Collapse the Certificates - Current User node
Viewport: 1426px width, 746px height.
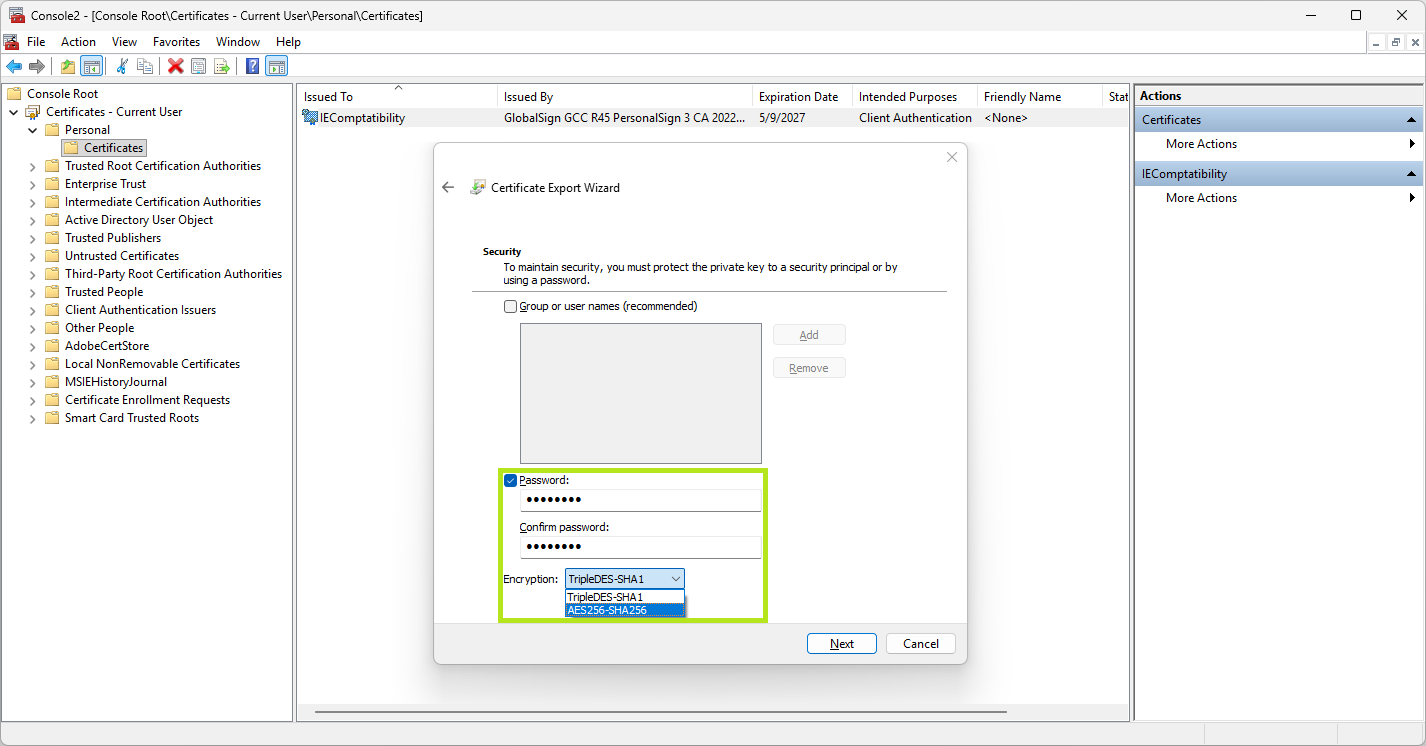pyautogui.click(x=13, y=112)
